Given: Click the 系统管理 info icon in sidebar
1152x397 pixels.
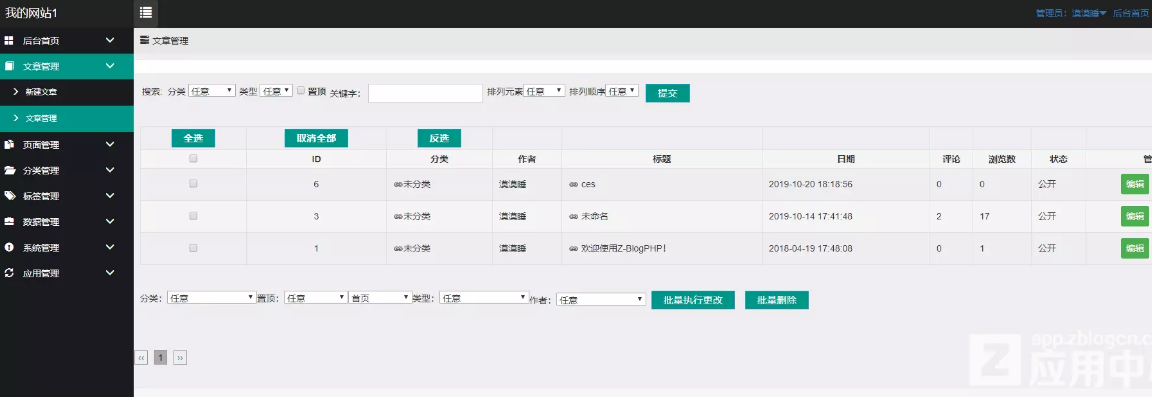Looking at the screenshot, I should (10, 248).
